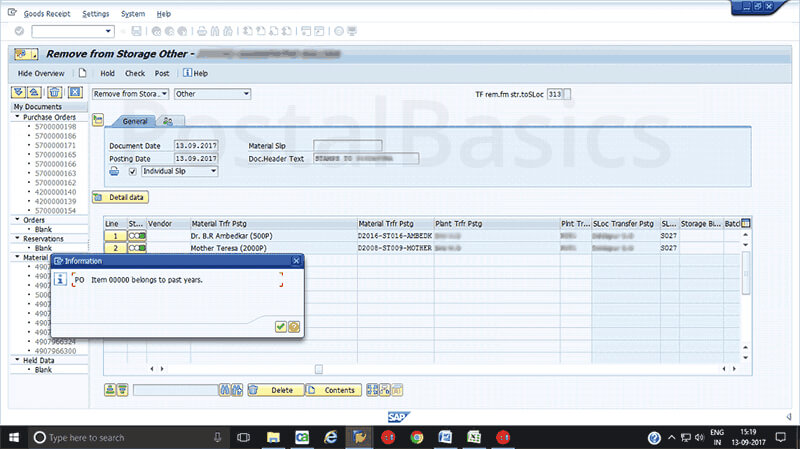Open the Remove from Storage transaction dropdown
Viewport: 800px width, 449px height.
[x=130, y=94]
